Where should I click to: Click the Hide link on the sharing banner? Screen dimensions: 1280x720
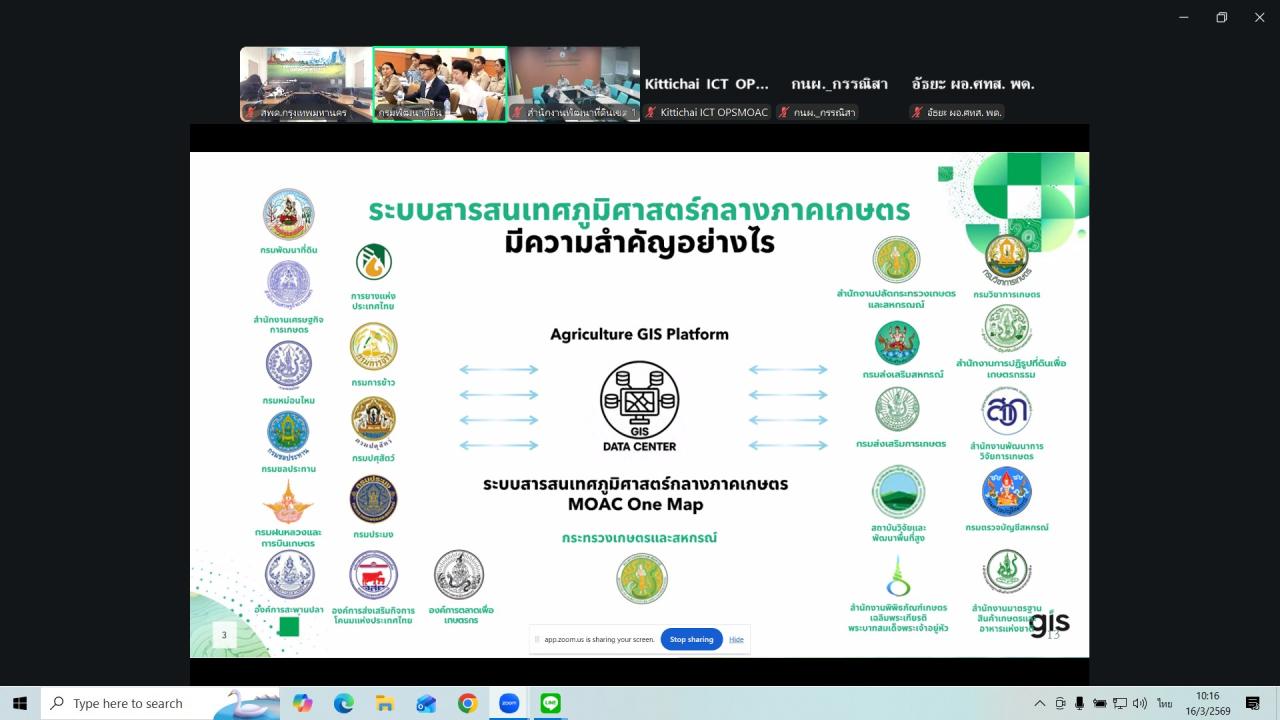coord(736,639)
